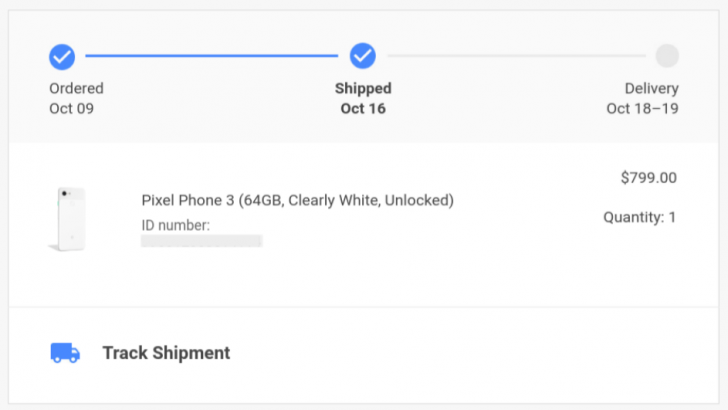Screen dimensions: 728x410
Task: Open the Track Shipment link
Action: pos(166,353)
